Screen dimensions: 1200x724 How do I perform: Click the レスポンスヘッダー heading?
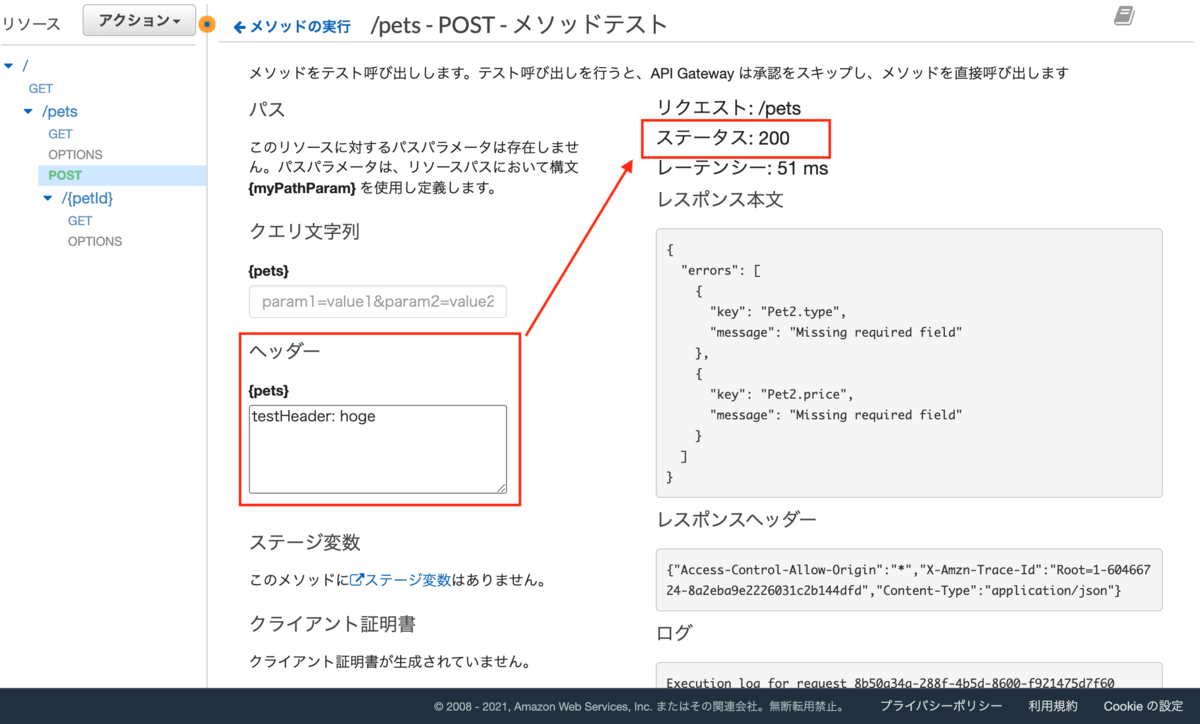(737, 520)
